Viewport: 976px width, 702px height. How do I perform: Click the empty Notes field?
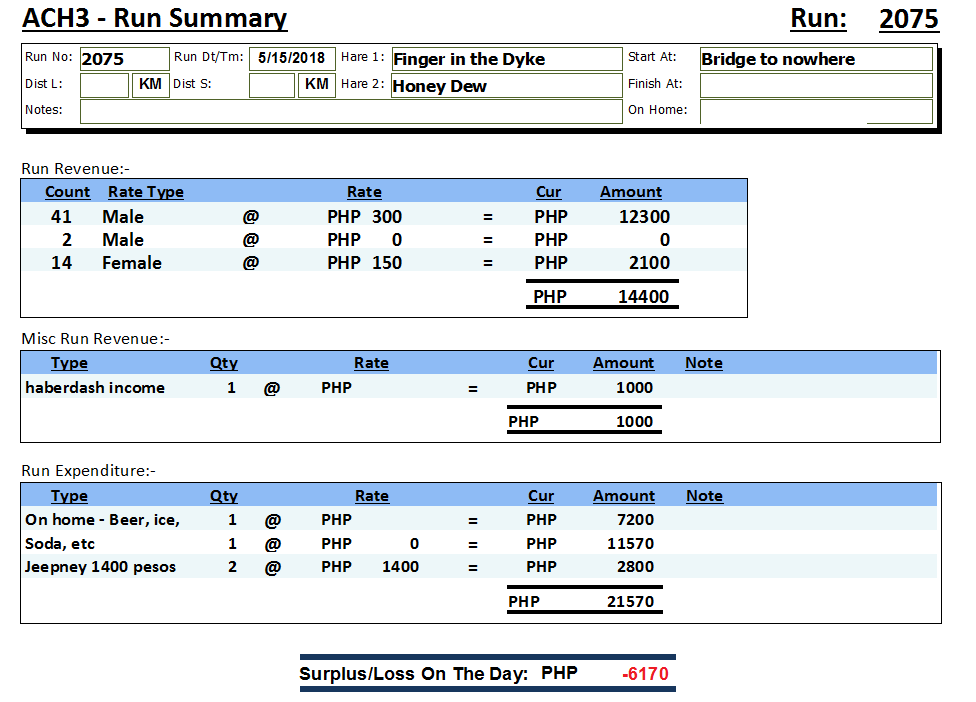pyautogui.click(x=350, y=111)
